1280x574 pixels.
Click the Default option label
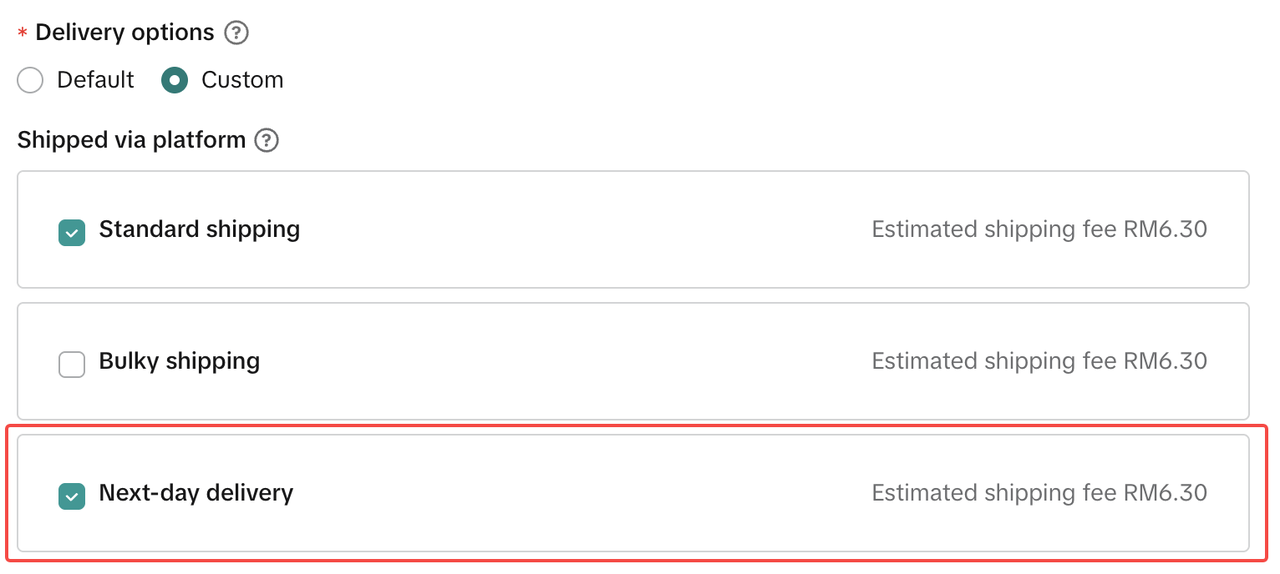[x=95, y=80]
